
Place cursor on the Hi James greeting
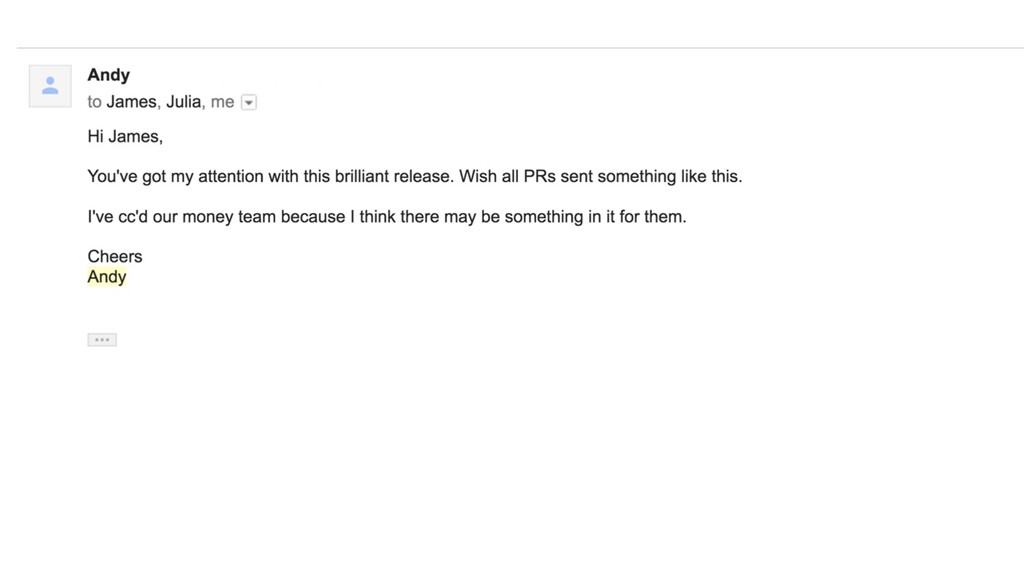tap(125, 136)
